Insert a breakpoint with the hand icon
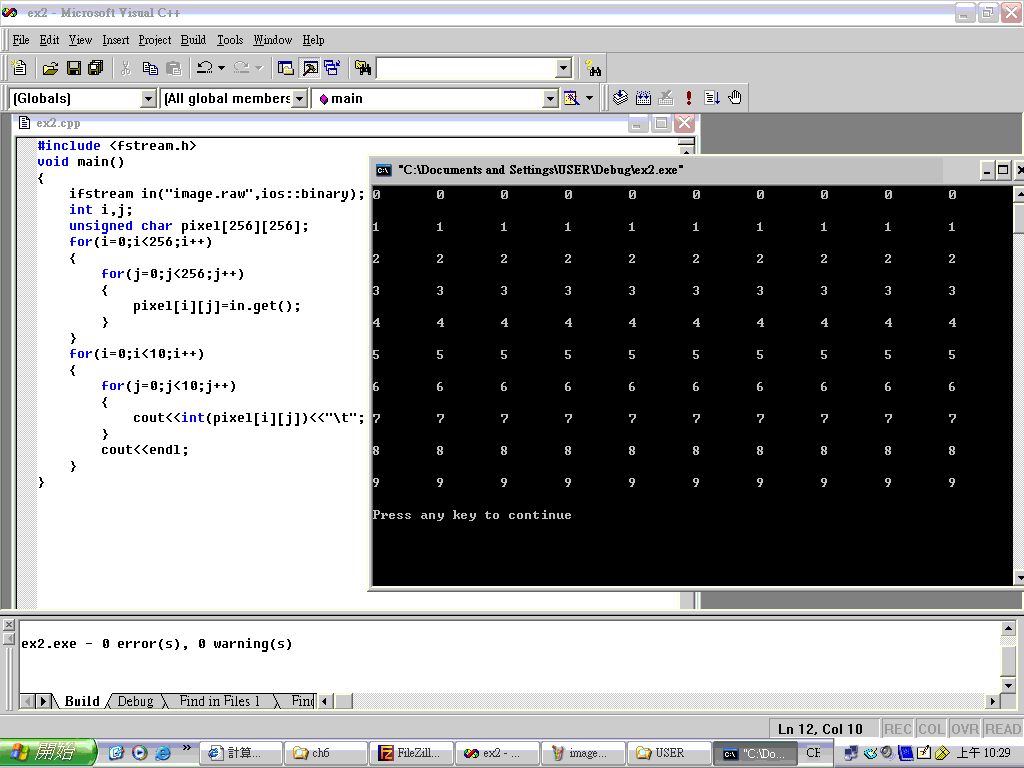 click(x=735, y=98)
